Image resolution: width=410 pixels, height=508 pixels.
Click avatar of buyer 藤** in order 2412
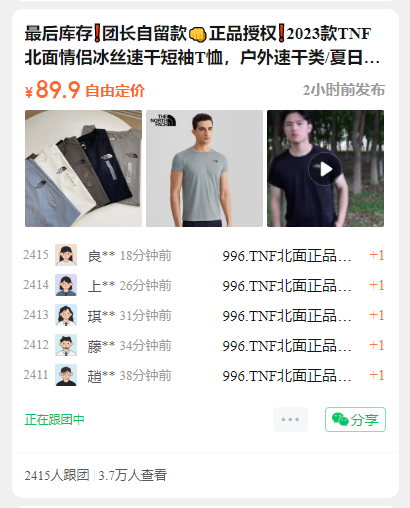pos(66,345)
